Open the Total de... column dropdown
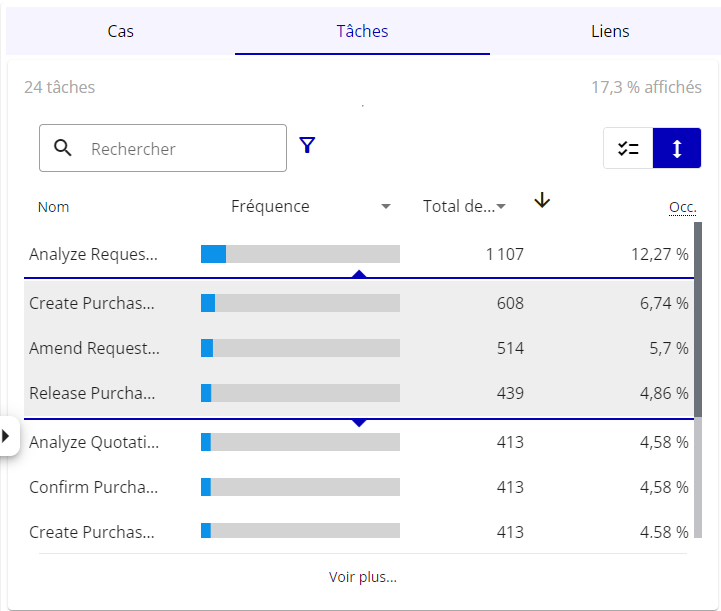Viewport: 721px width, 611px height. coord(501,207)
